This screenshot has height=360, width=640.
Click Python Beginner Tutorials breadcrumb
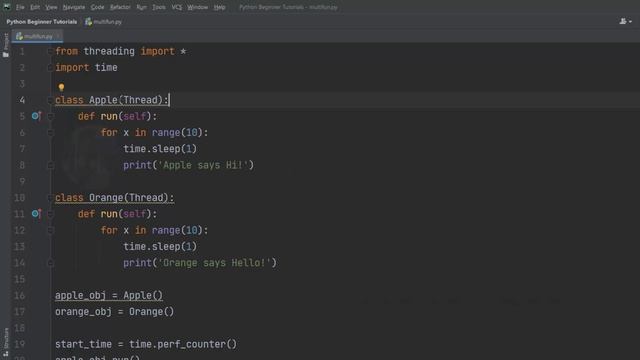click(x=42, y=22)
